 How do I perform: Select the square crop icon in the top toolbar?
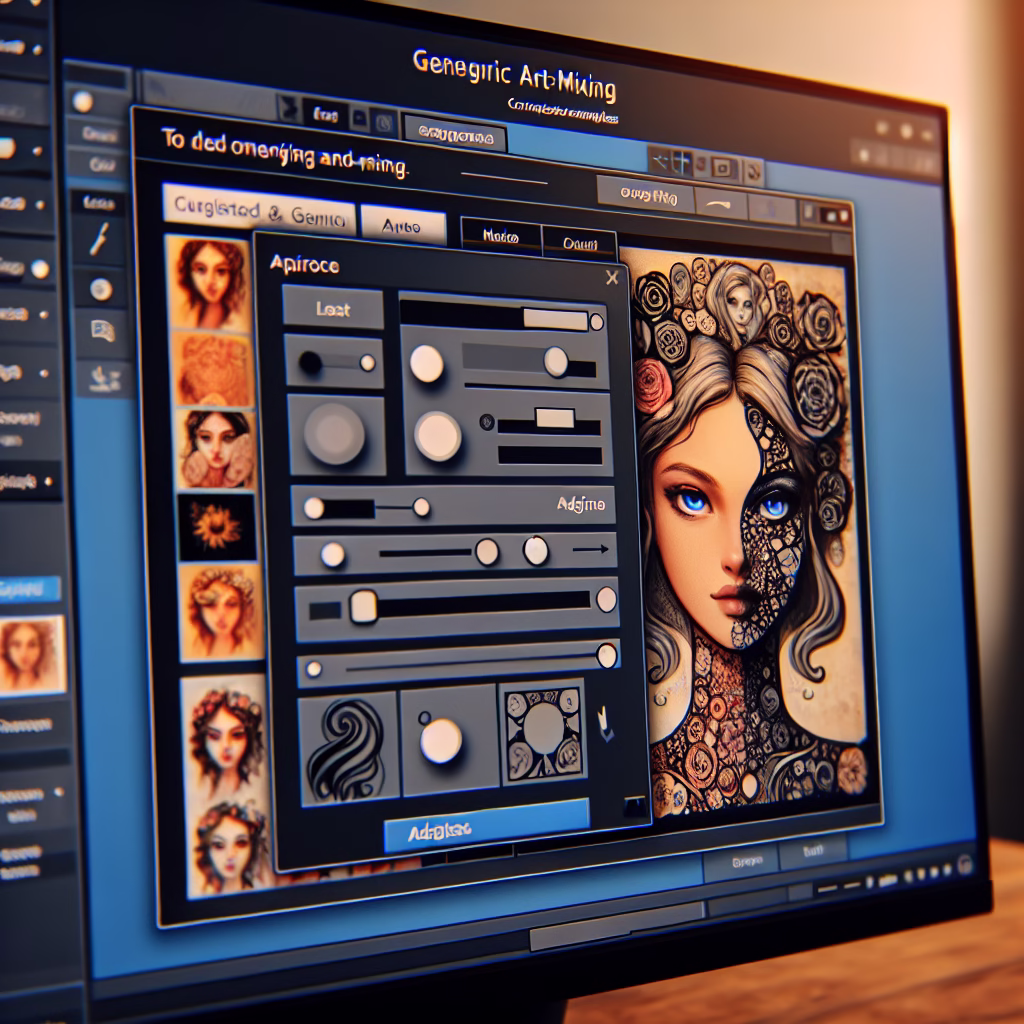pos(723,167)
